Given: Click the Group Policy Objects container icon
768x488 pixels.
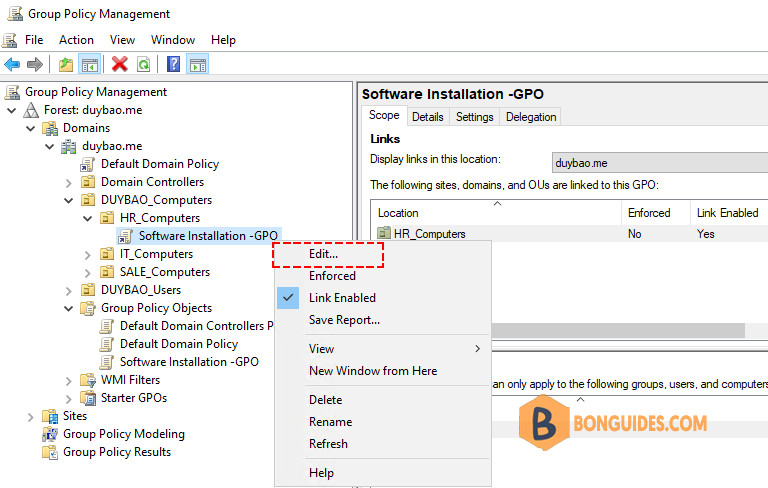Looking at the screenshot, I should point(88,308).
